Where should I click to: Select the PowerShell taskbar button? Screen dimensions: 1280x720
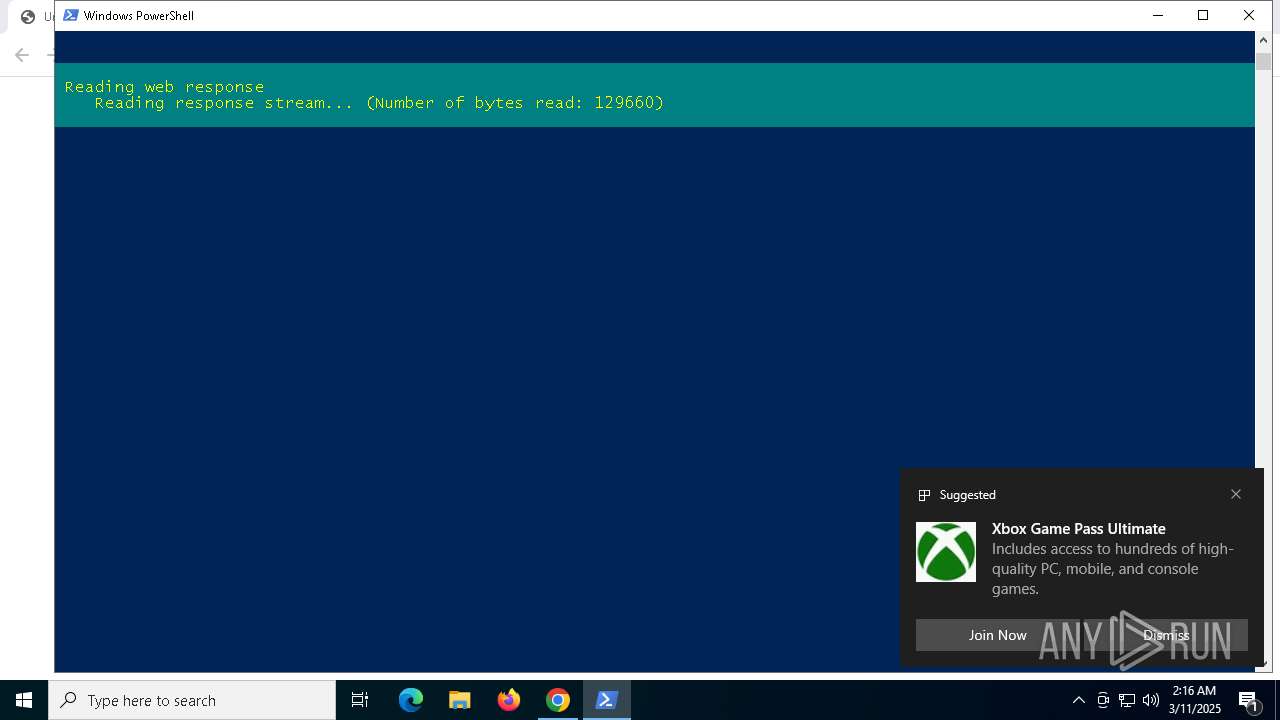[x=607, y=700]
